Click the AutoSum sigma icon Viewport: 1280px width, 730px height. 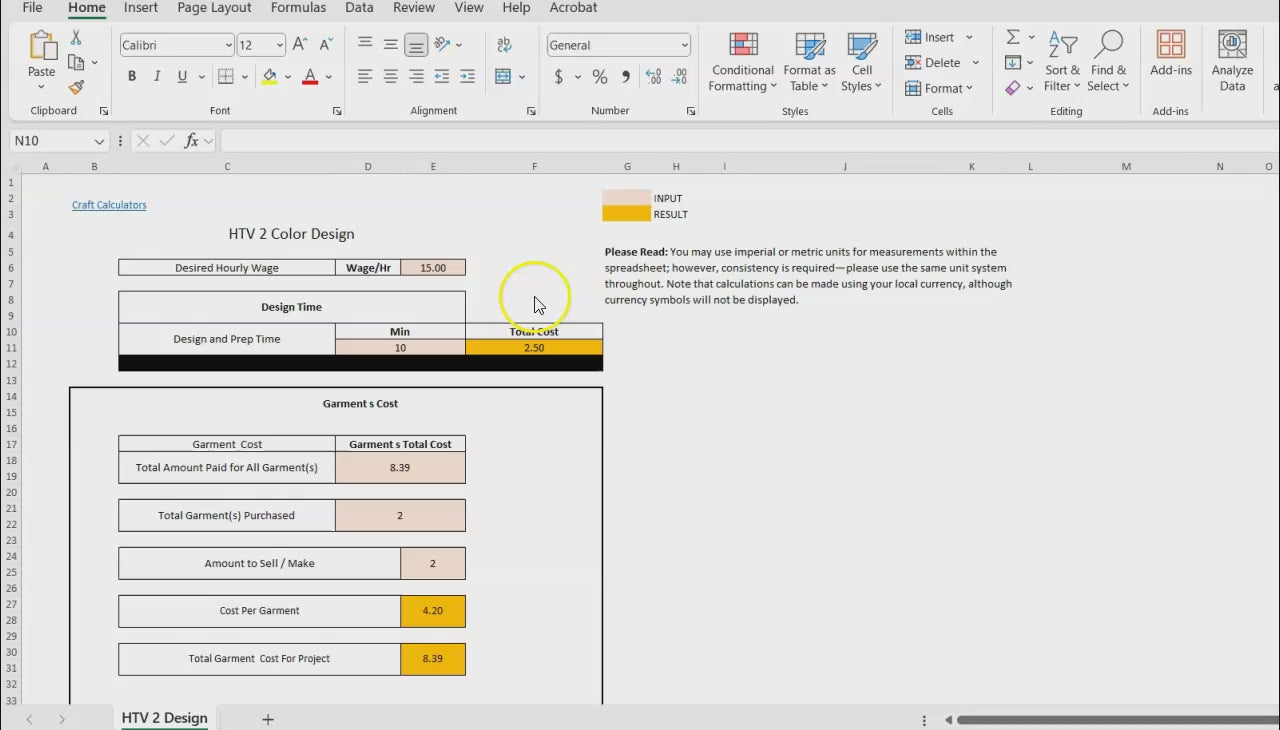[x=1013, y=37]
